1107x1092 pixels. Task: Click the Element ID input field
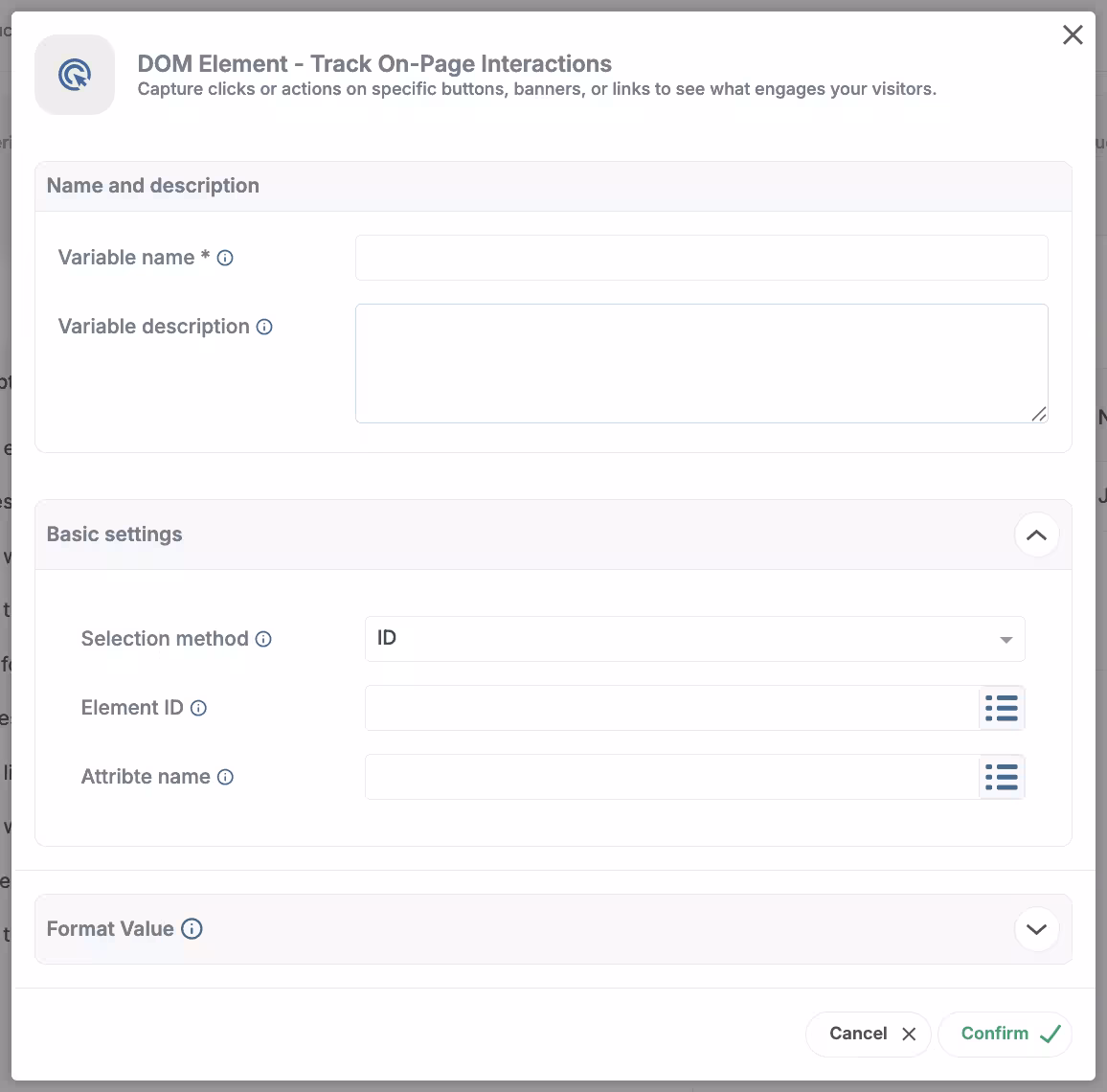coord(670,708)
